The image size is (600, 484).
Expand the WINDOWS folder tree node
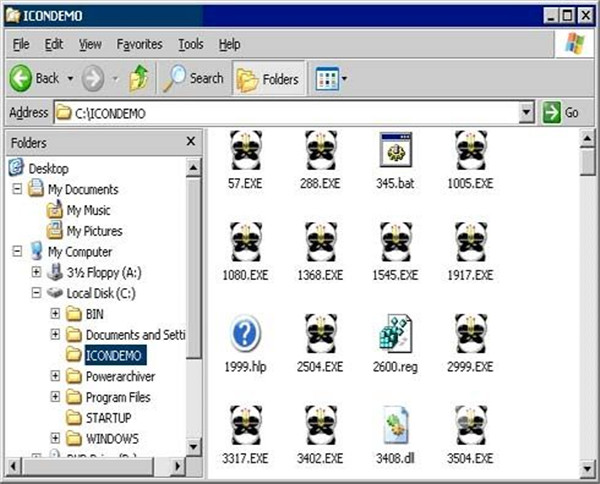(x=56, y=438)
